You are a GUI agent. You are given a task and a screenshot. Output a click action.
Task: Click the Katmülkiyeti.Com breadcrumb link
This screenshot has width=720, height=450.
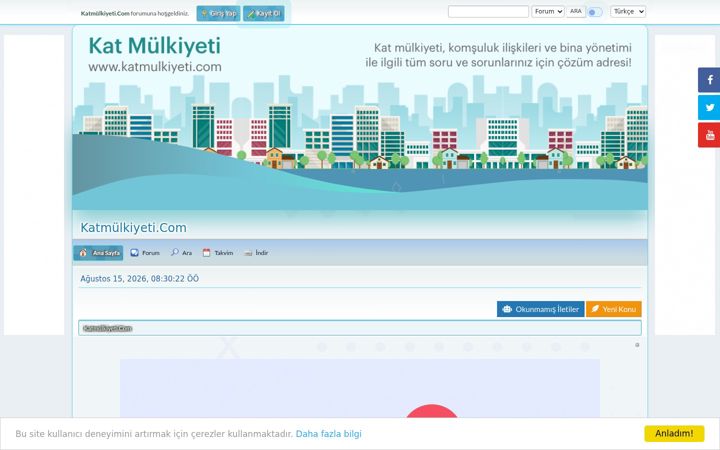click(108, 328)
